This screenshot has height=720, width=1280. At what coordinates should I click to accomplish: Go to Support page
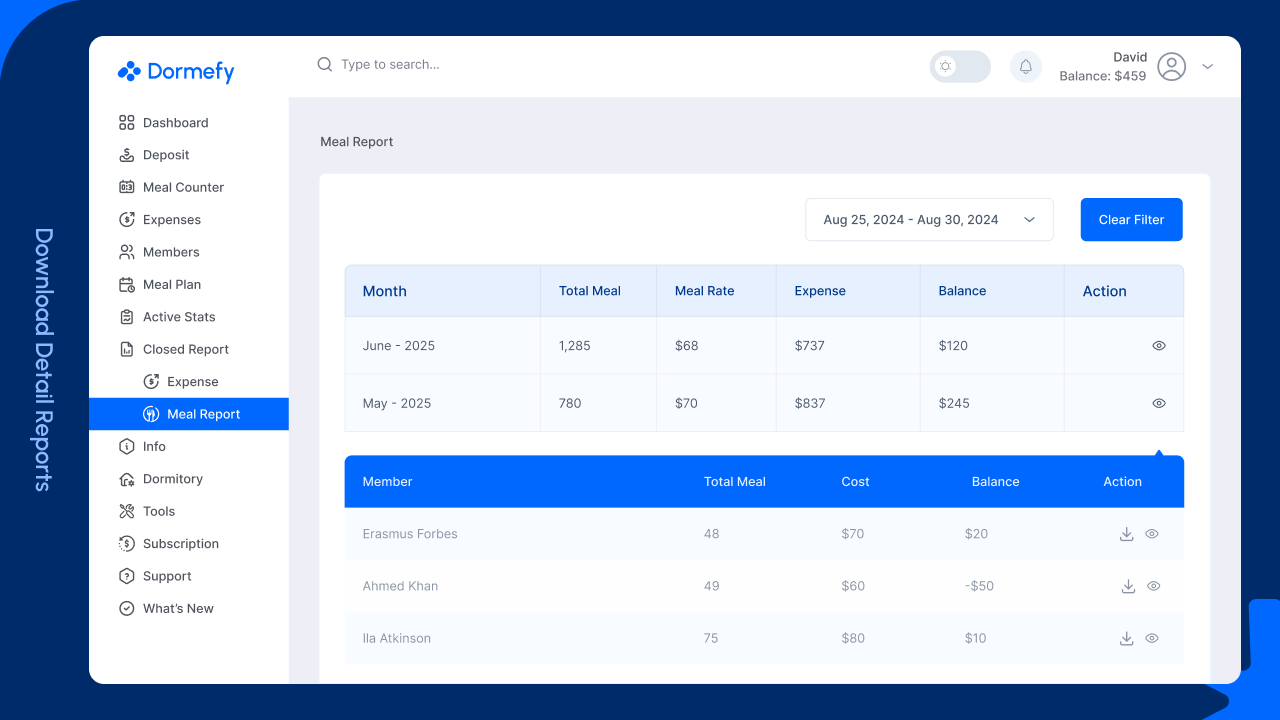[x=189, y=576]
